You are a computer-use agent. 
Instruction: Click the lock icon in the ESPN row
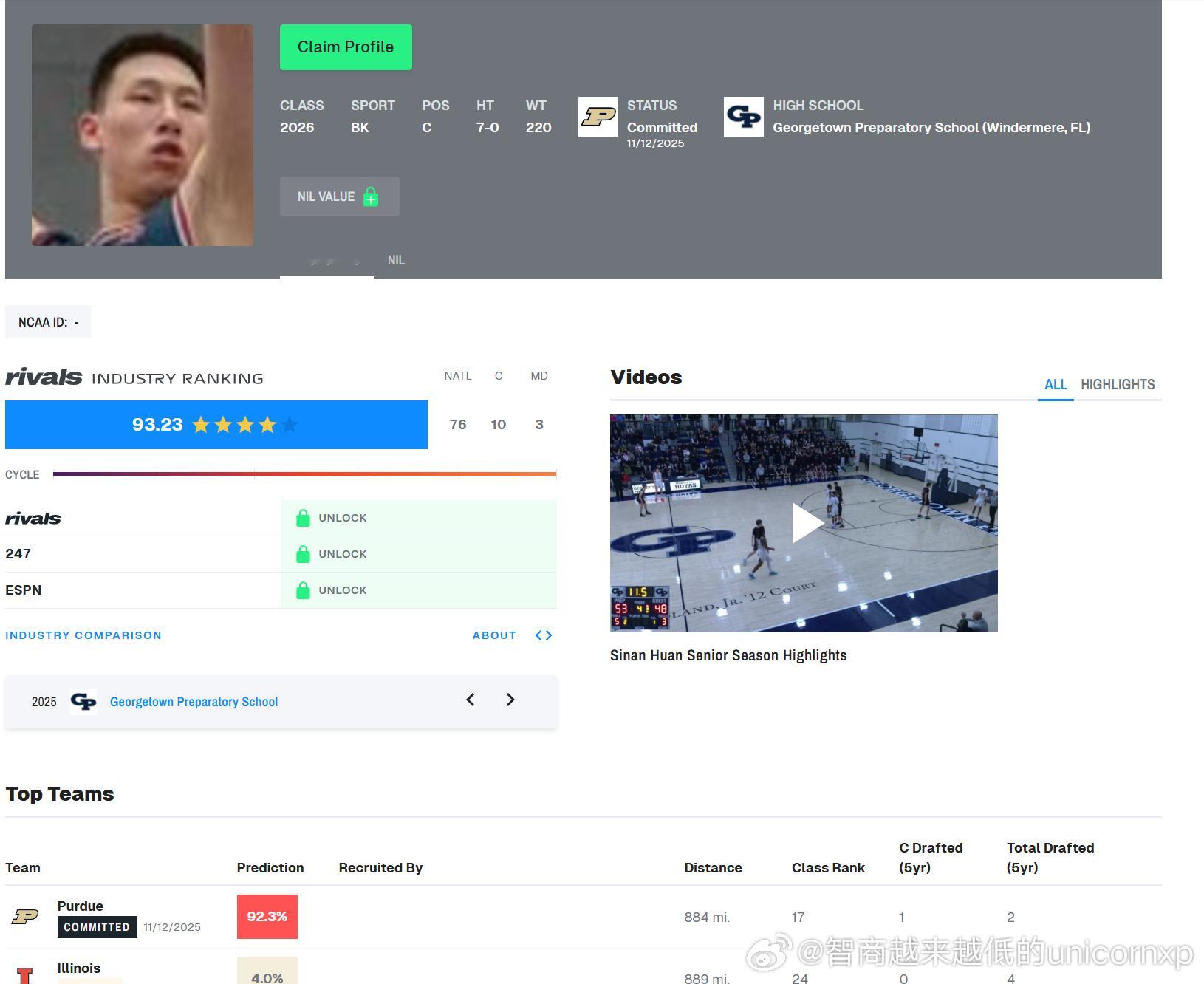303,590
